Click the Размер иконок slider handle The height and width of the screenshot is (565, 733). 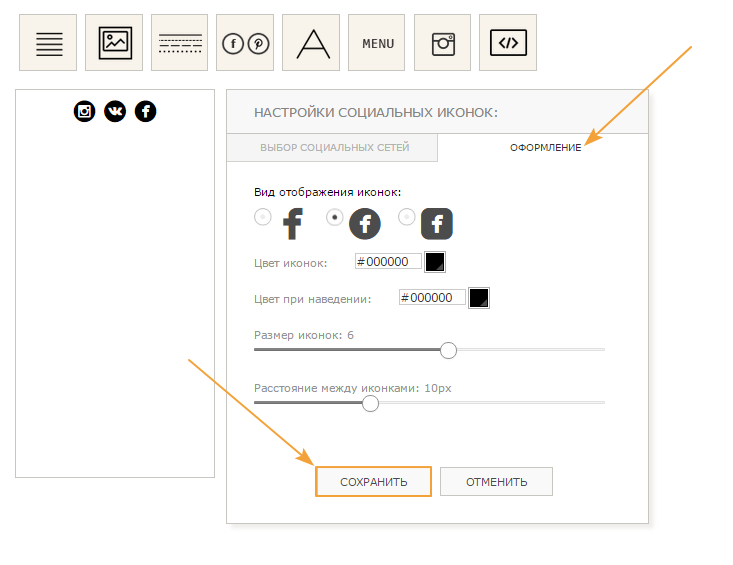(x=448, y=350)
